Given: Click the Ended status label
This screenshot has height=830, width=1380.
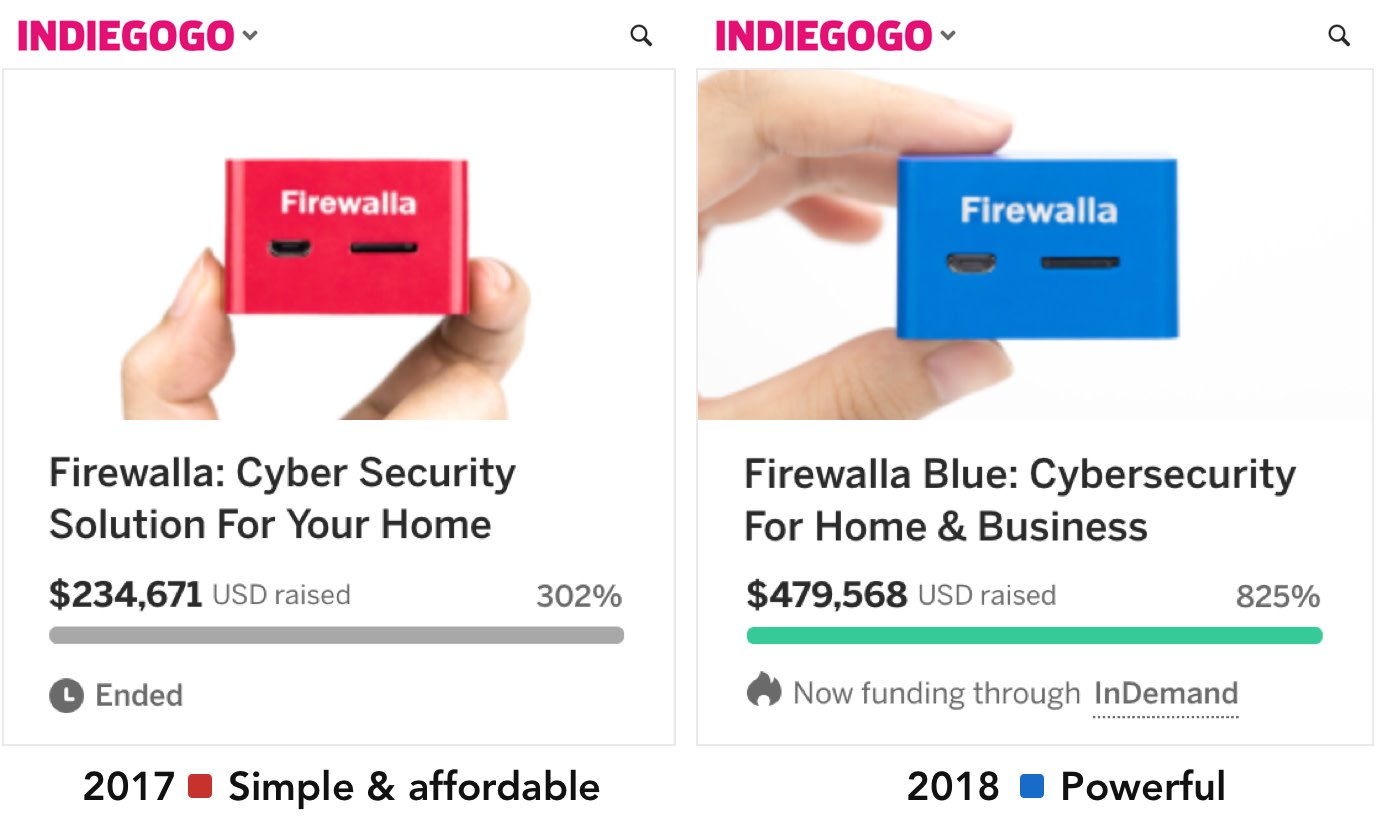Looking at the screenshot, I should (x=139, y=695).
